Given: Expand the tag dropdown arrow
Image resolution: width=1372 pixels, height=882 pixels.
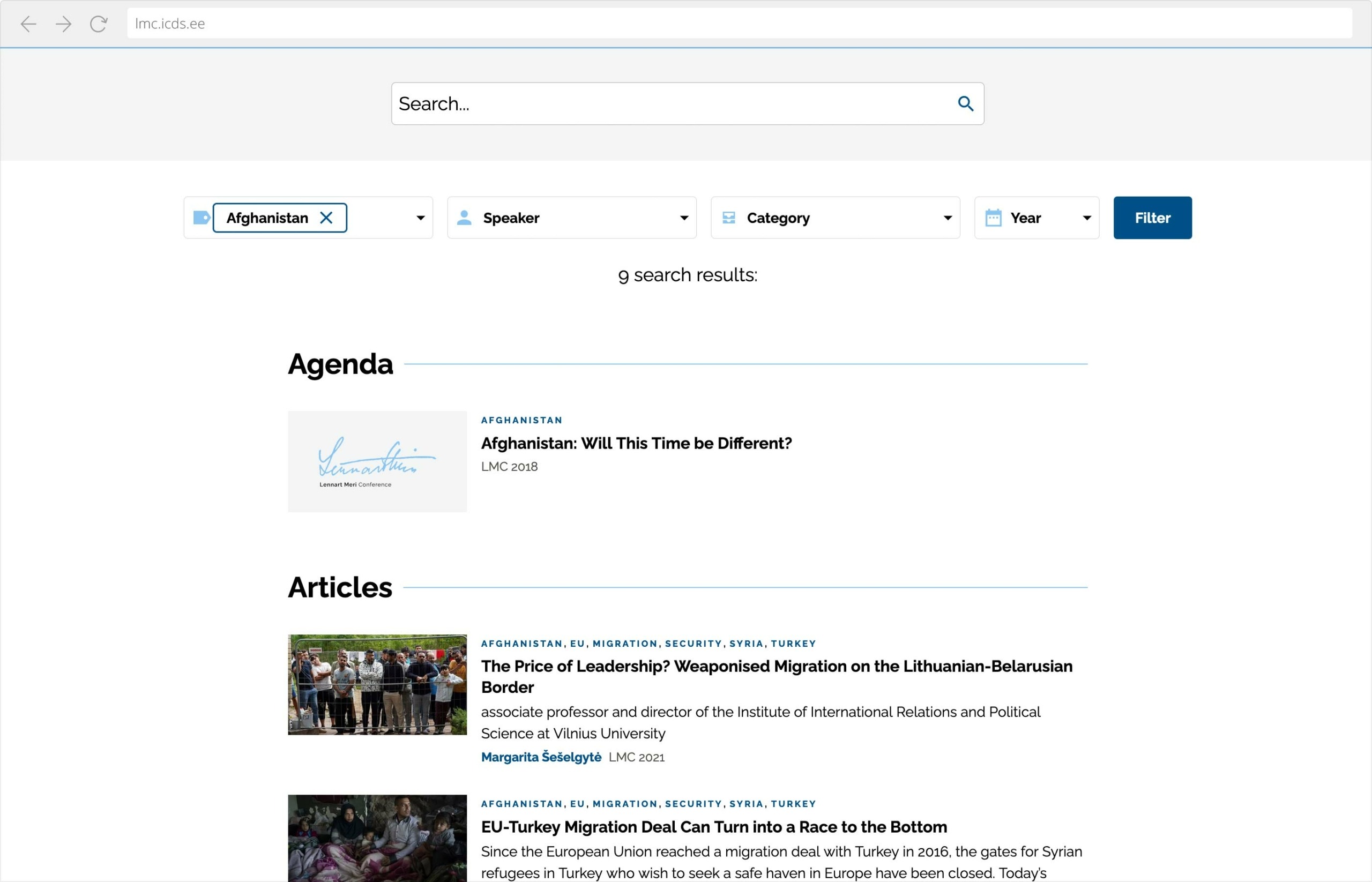Looking at the screenshot, I should tap(421, 218).
